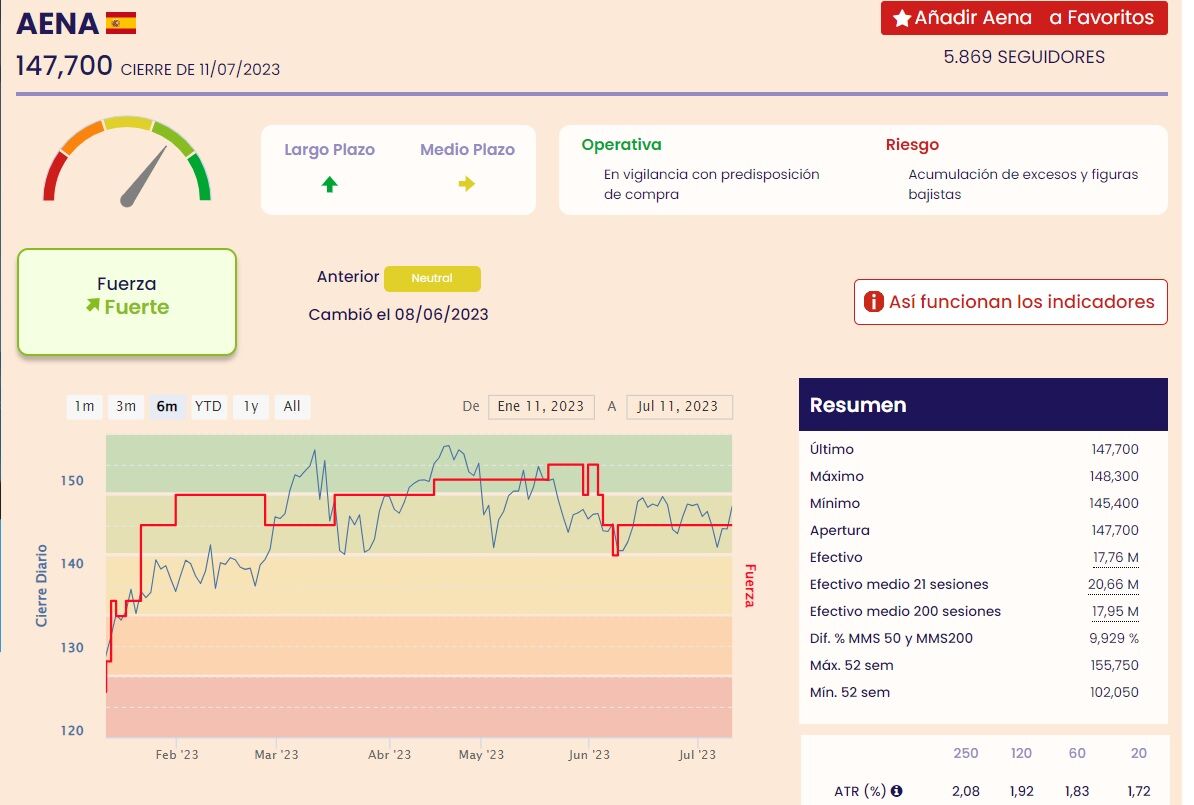
Task: Add Aena to favorites
Action: [x=1023, y=18]
